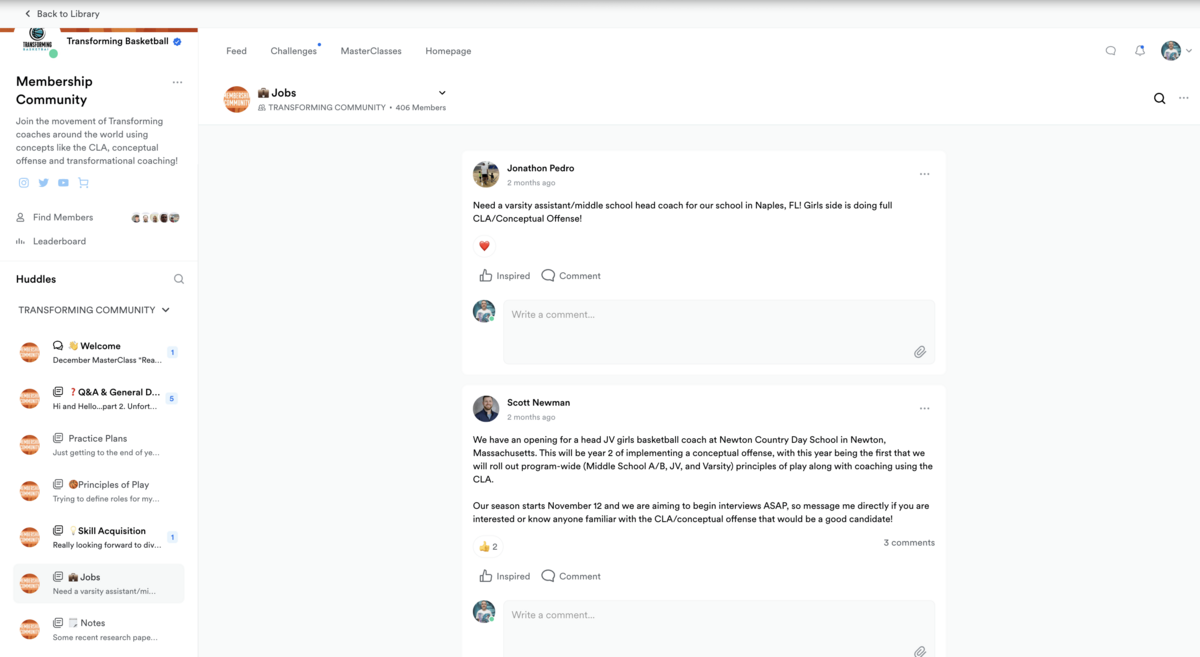This screenshot has height=657, width=1200.
Task: Click attachment paperclip in first comment box
Action: coord(919,352)
